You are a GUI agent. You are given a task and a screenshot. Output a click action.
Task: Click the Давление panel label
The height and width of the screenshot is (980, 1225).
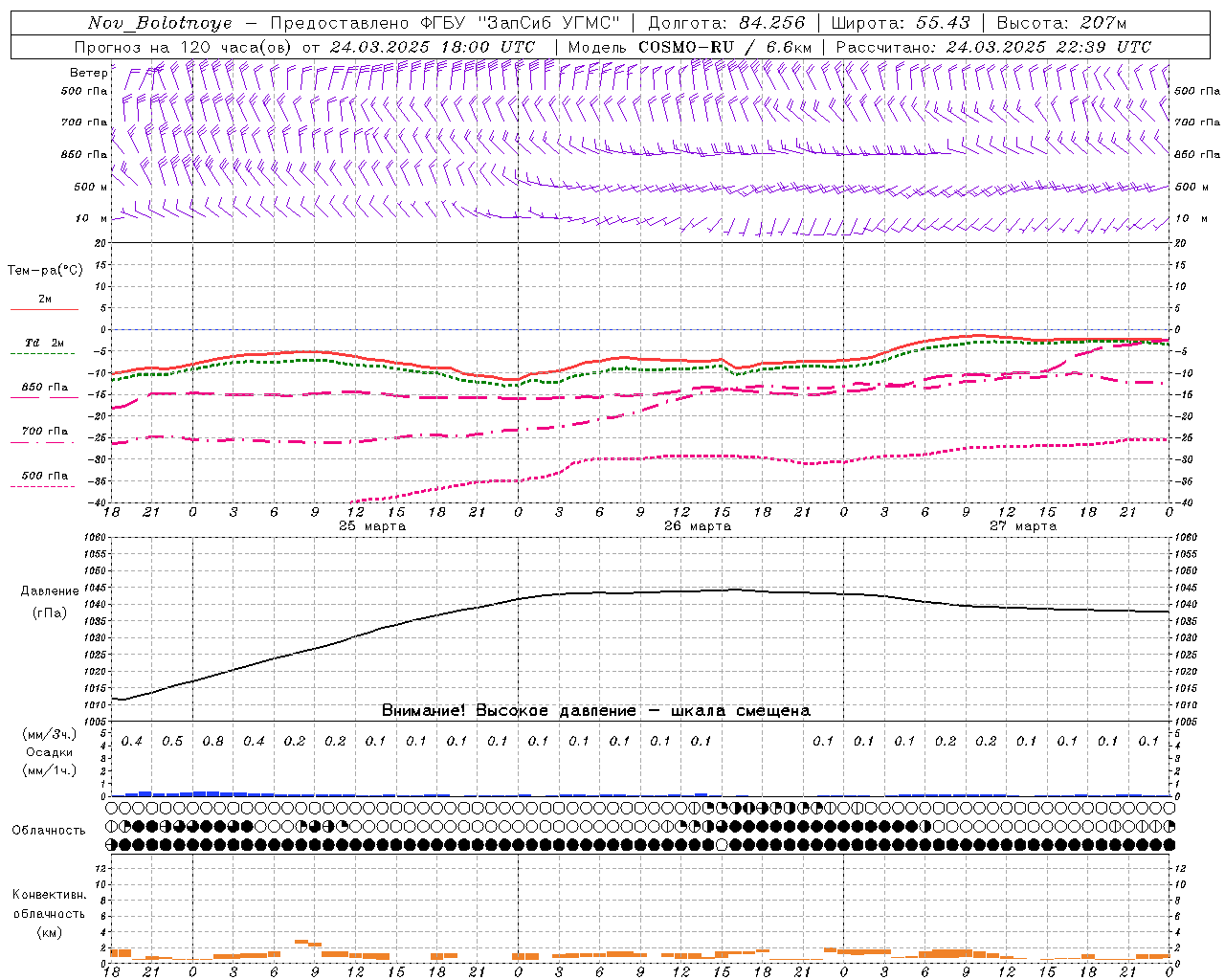pos(50,591)
